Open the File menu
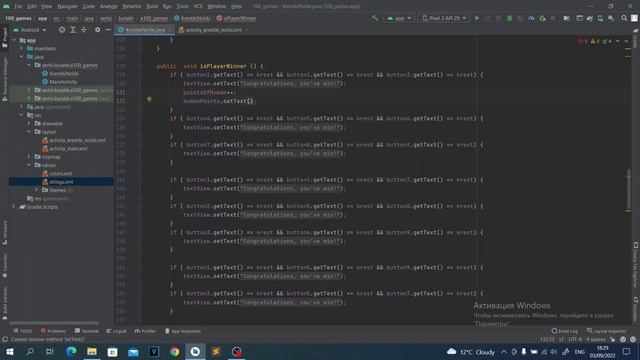This screenshot has height=360, width=640. [x=18, y=7]
